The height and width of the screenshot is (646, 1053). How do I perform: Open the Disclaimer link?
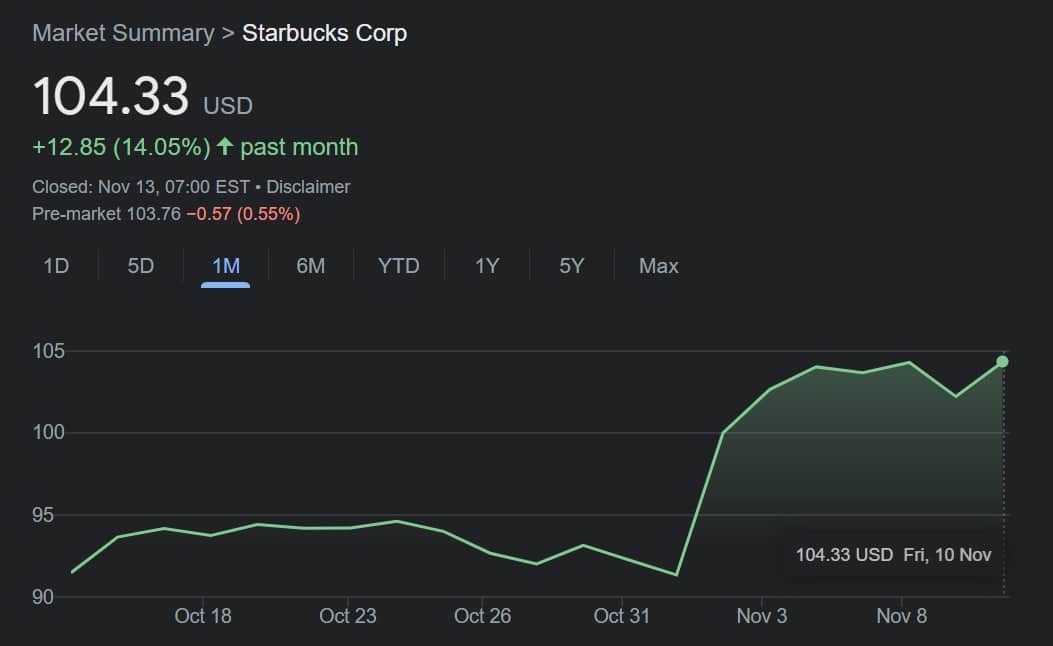coord(308,187)
